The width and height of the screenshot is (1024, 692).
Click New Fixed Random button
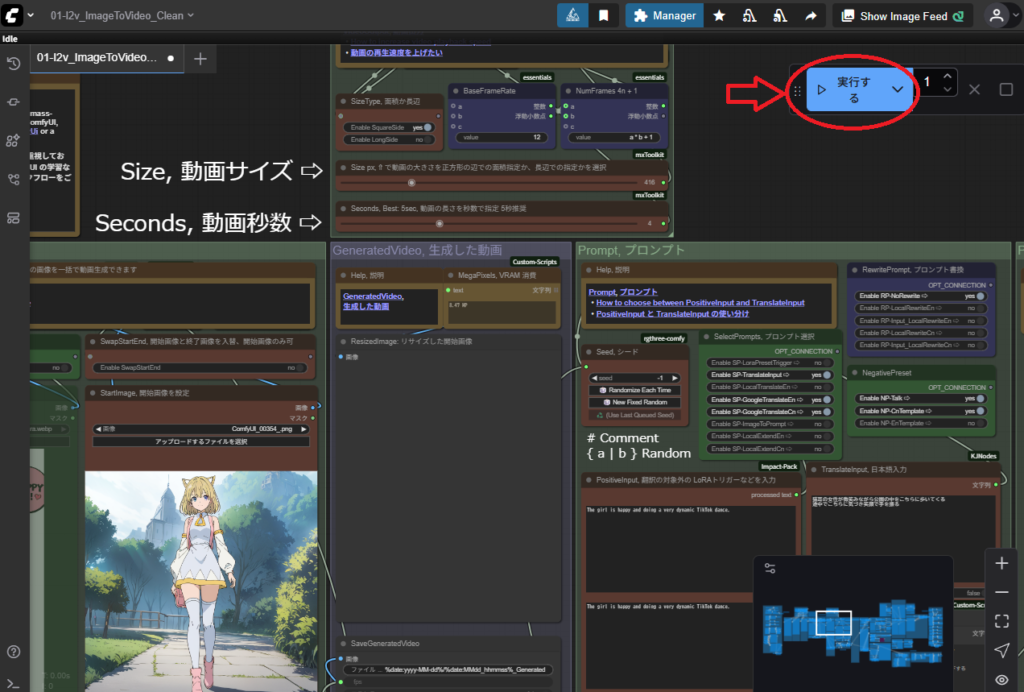pos(635,402)
